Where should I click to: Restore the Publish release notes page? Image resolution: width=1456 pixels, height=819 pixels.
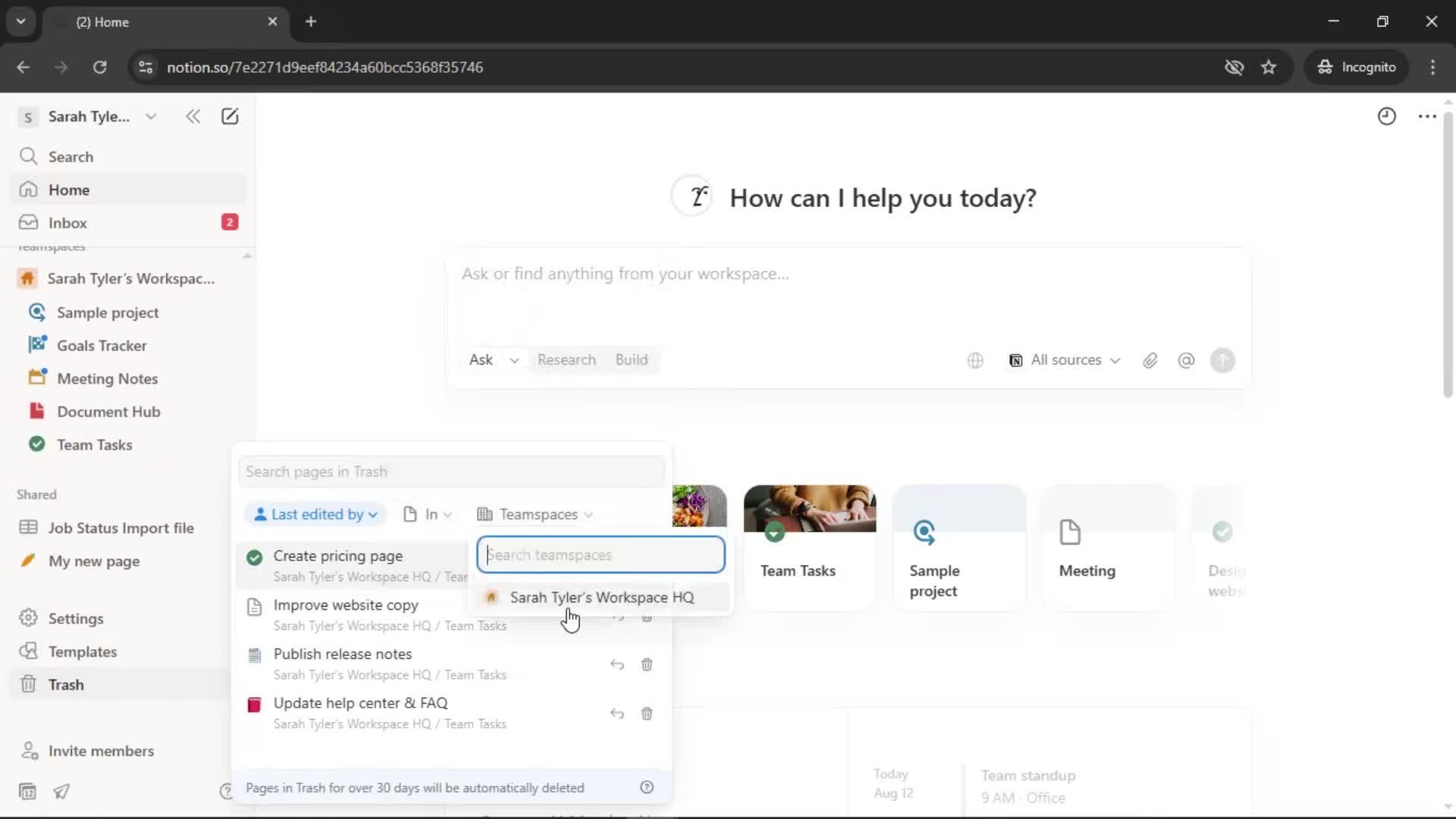tap(617, 664)
